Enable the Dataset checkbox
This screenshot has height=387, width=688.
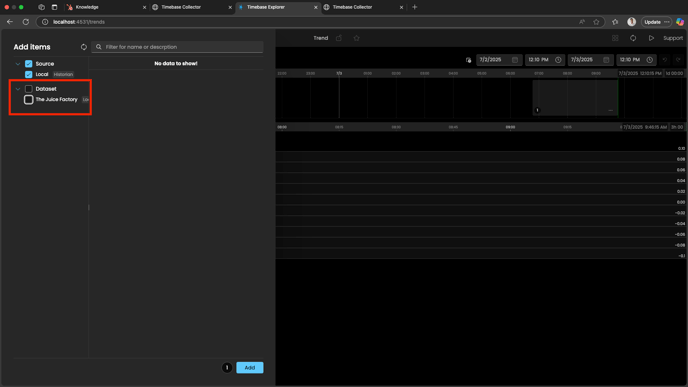[x=29, y=89]
